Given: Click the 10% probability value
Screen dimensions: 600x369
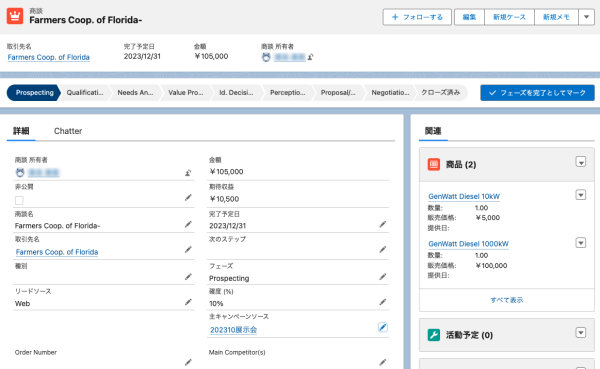Looking at the screenshot, I should coord(216,304).
